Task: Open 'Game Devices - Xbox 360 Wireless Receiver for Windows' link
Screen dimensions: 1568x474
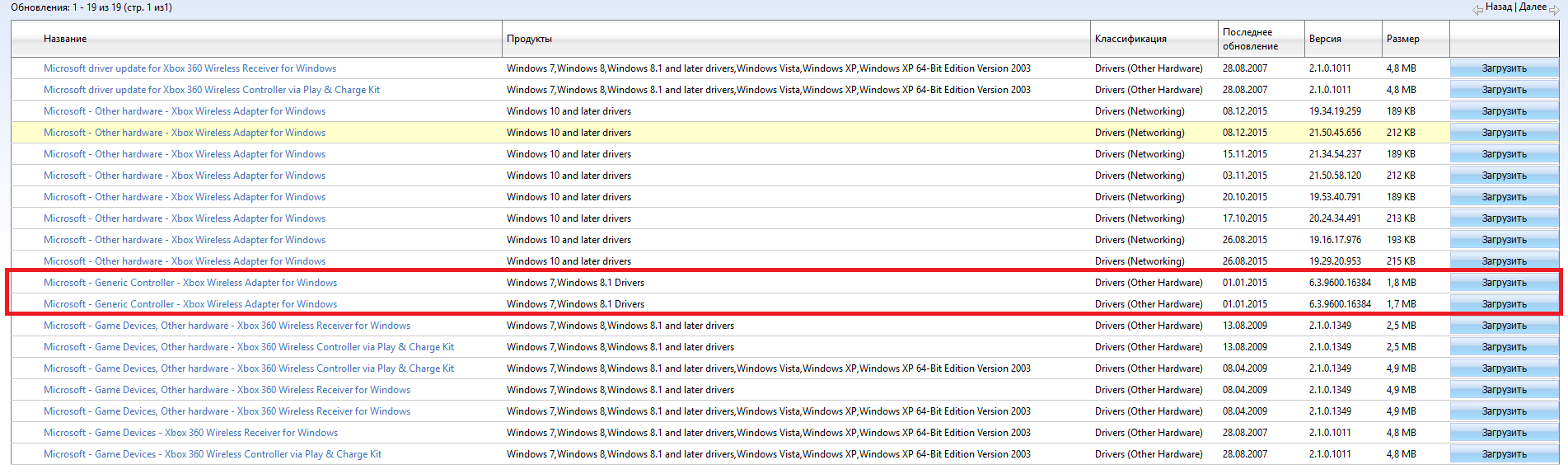Action: [x=190, y=433]
